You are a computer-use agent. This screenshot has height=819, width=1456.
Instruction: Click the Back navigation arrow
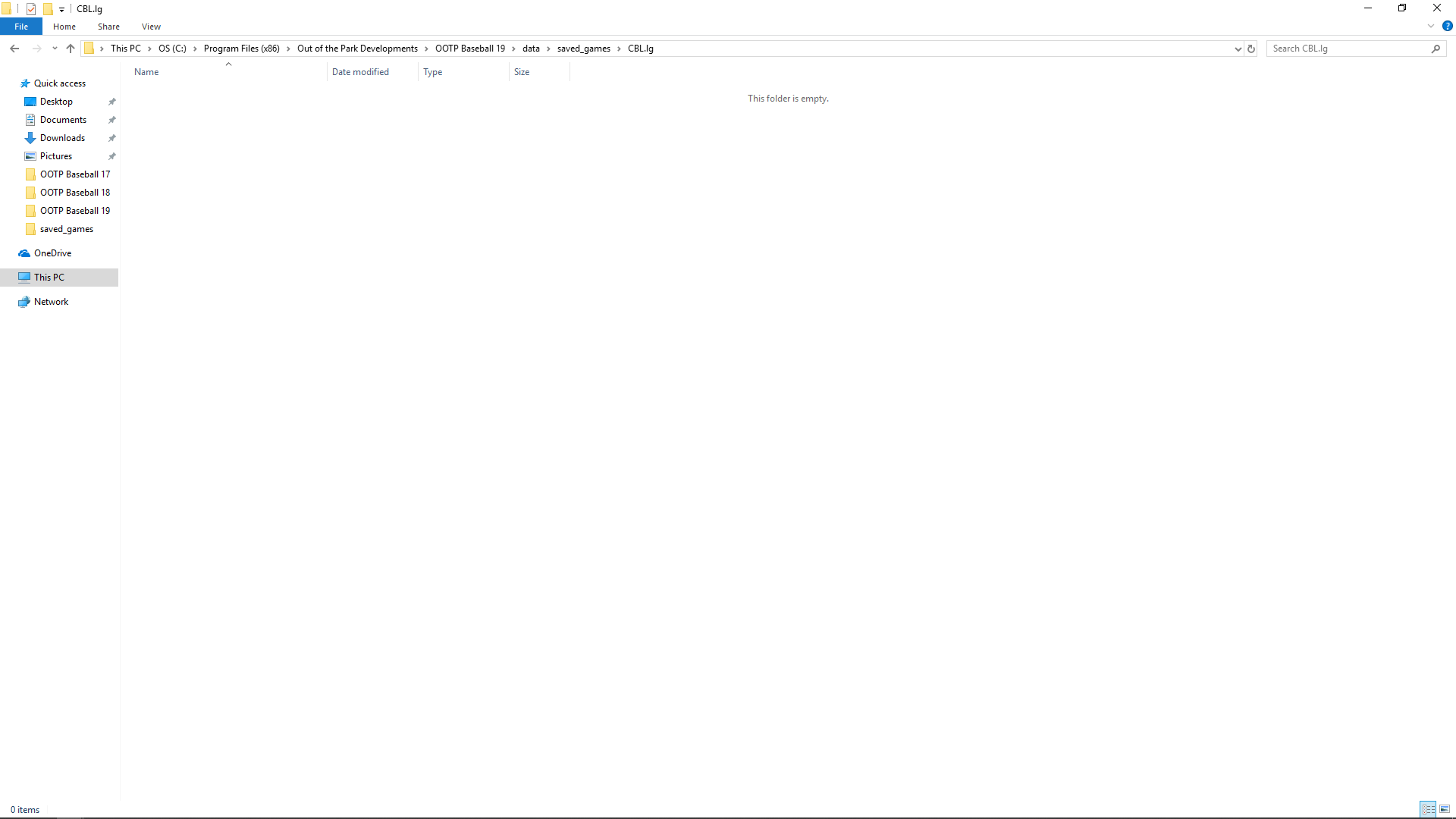click(x=14, y=49)
